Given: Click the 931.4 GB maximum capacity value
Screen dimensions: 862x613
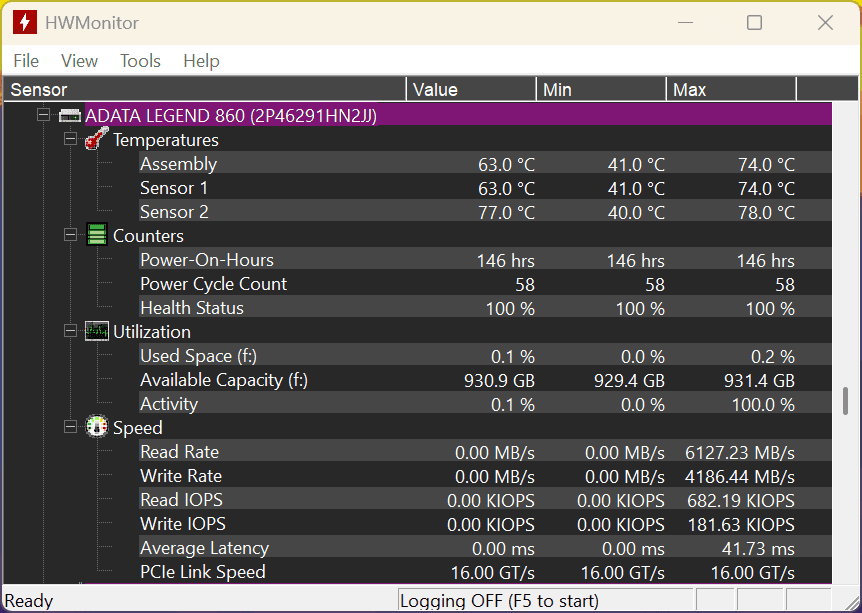Looking at the screenshot, I should 759,380.
